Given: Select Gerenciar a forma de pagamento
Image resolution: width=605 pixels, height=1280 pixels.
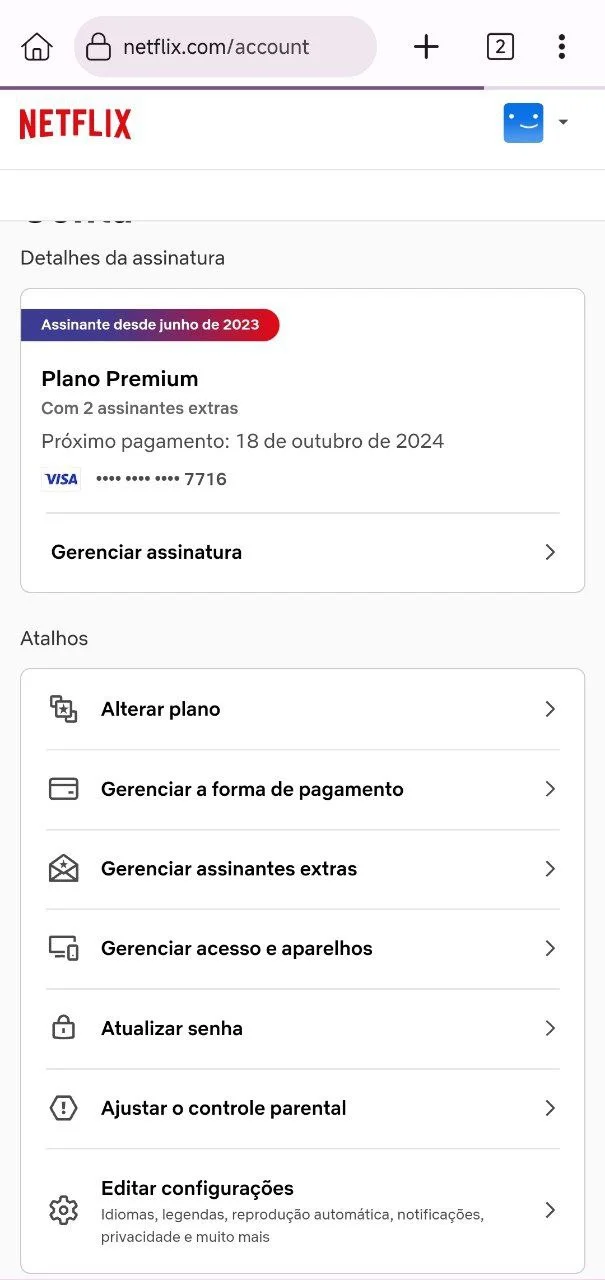Looking at the screenshot, I should [302, 789].
